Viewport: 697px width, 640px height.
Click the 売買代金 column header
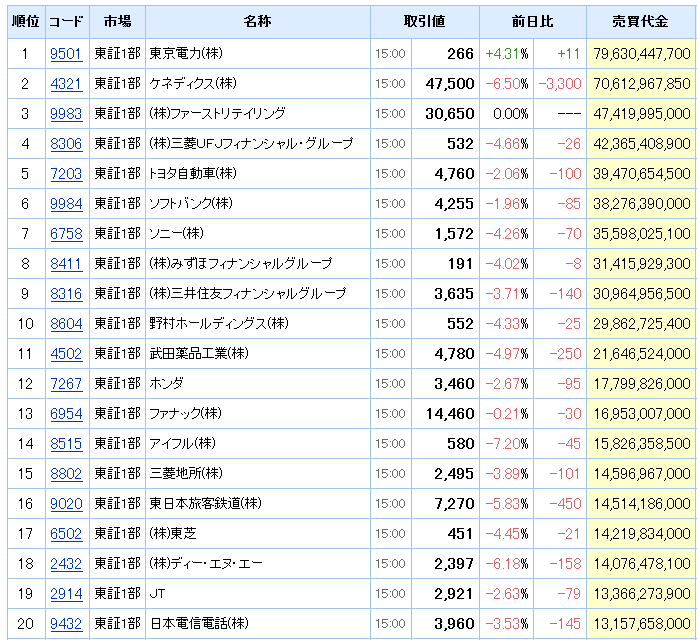point(640,21)
